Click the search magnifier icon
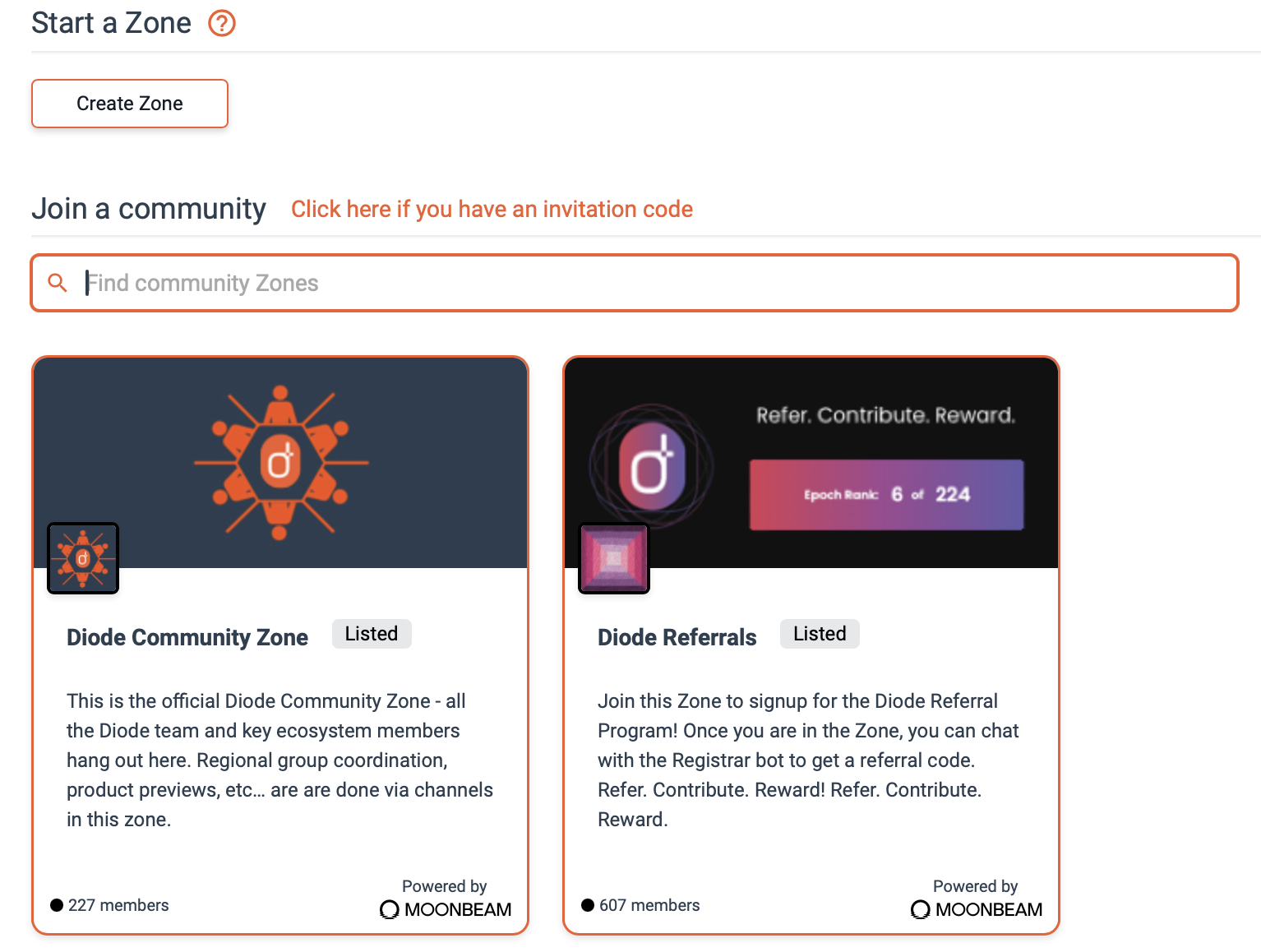Screen dimensions: 1261x952 [58, 283]
